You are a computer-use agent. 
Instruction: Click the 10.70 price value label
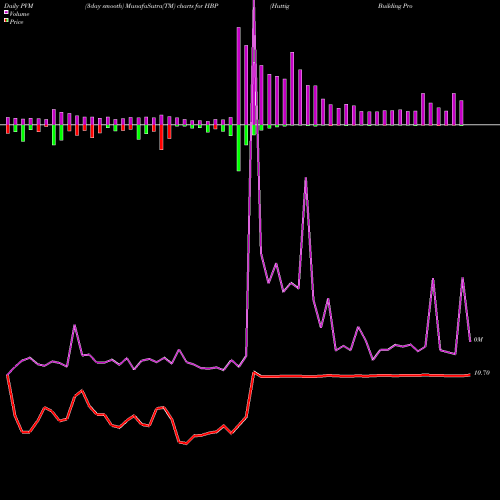pos(482,373)
